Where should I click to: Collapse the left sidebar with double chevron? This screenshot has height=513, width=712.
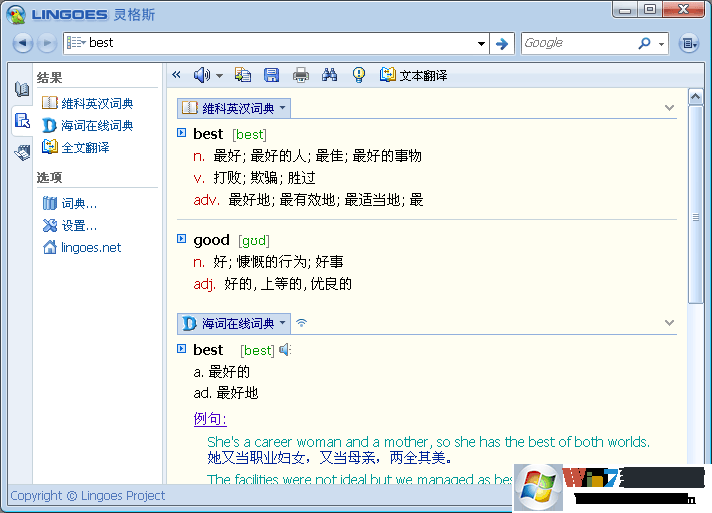click(x=177, y=75)
